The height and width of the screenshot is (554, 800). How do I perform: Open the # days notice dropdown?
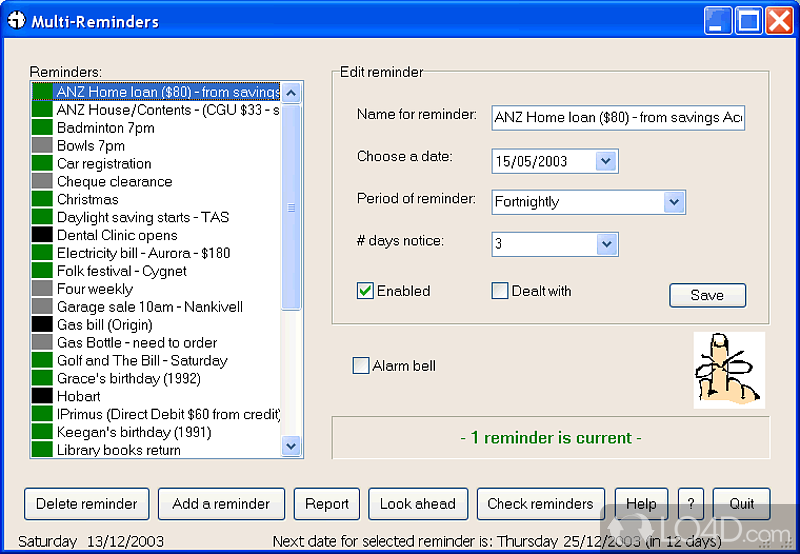coord(607,244)
